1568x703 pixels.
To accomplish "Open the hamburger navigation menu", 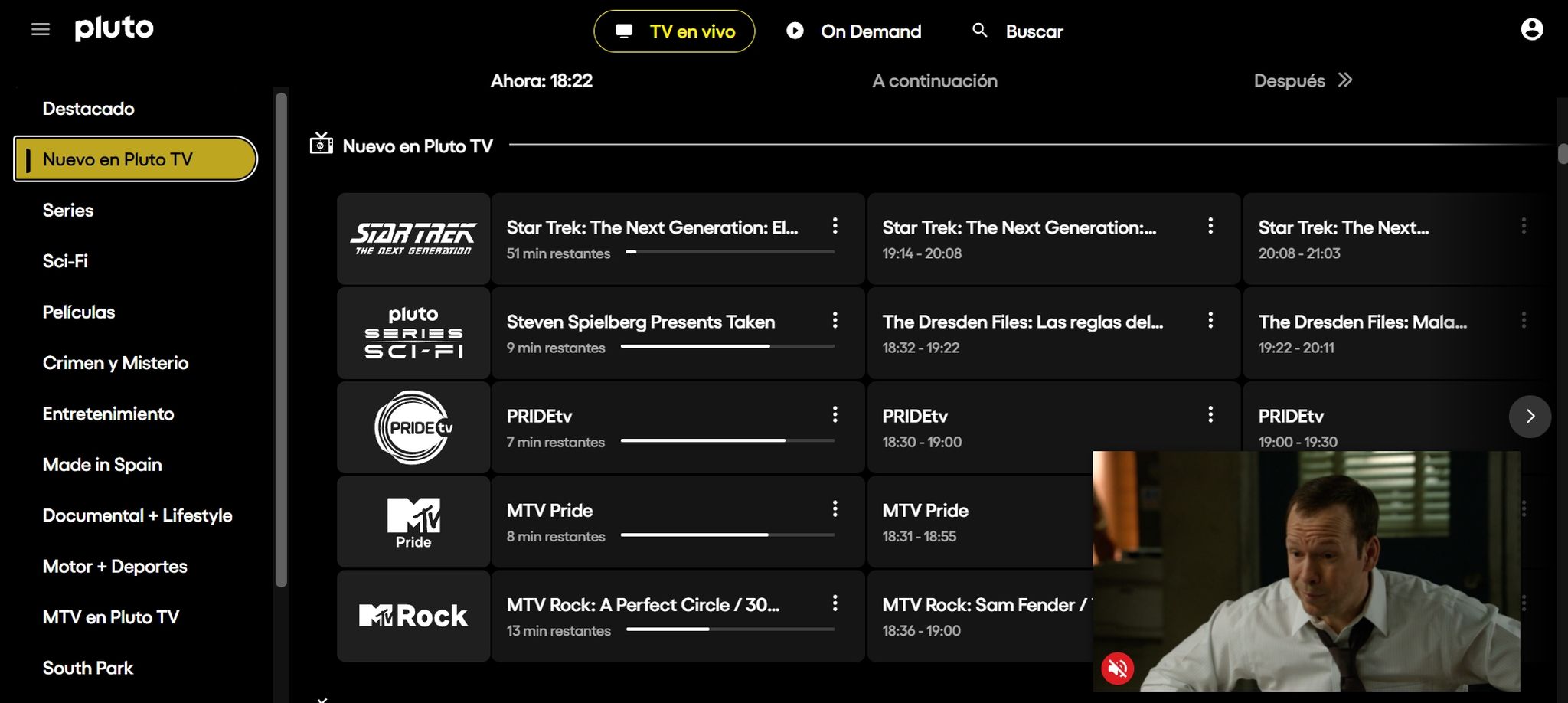I will point(40,29).
